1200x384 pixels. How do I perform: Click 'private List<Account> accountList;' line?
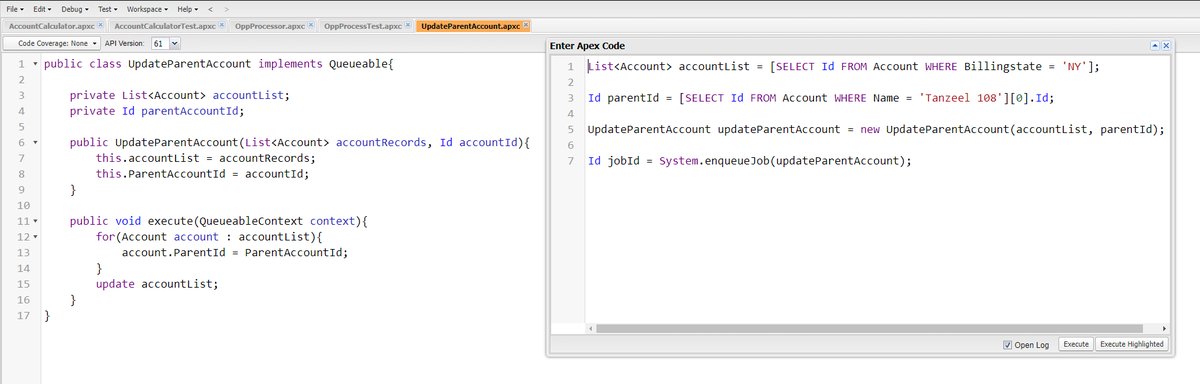click(180, 96)
